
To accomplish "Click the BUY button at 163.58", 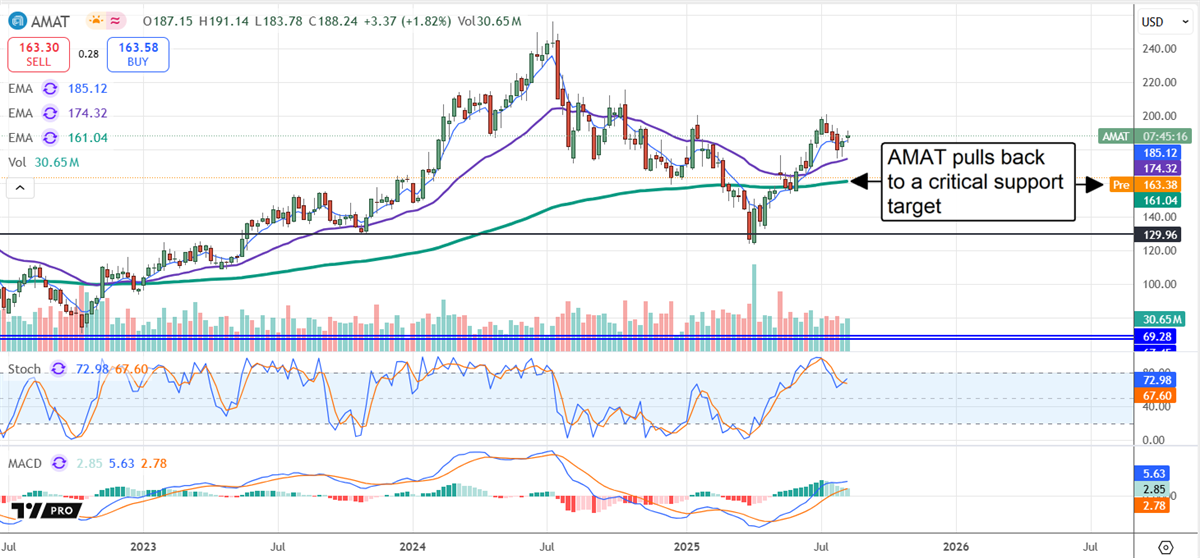I will coord(138,53).
